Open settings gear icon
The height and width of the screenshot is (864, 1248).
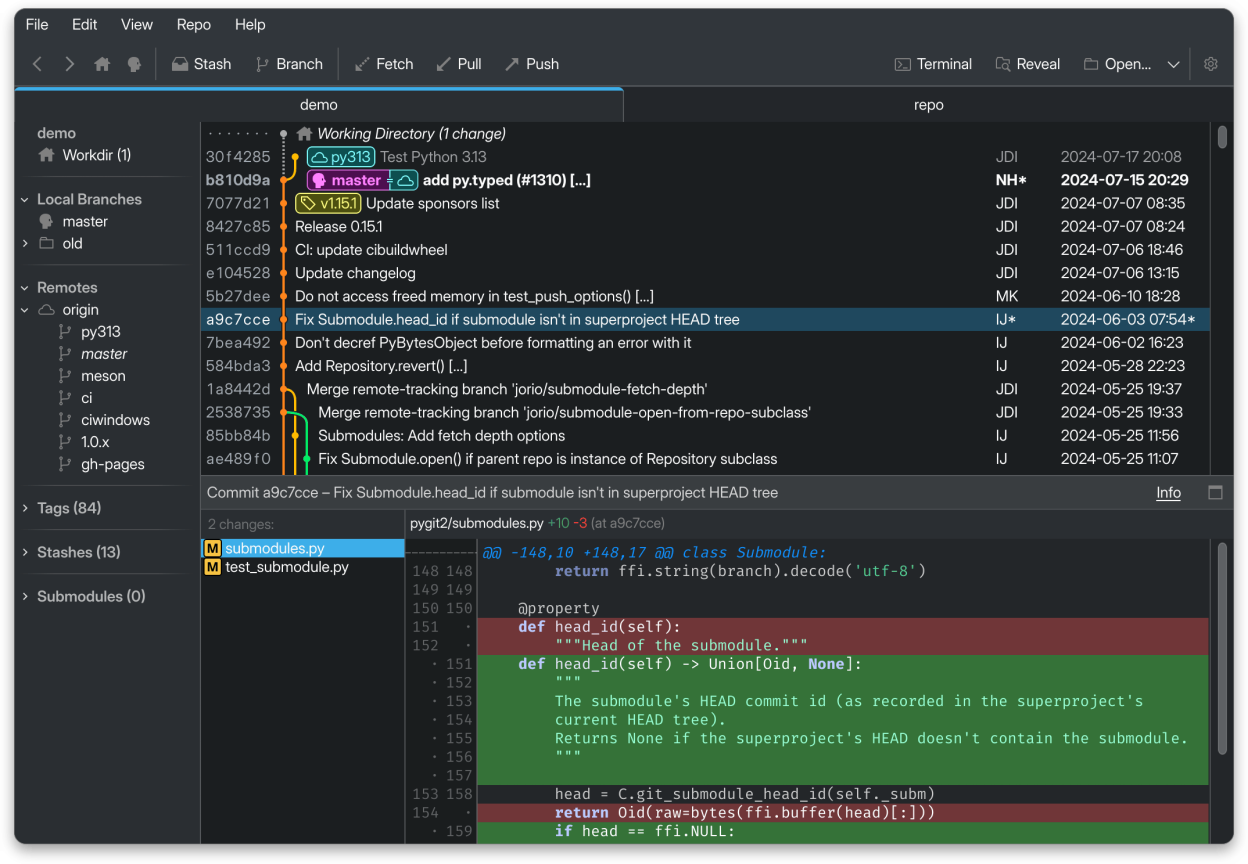coord(1211,64)
